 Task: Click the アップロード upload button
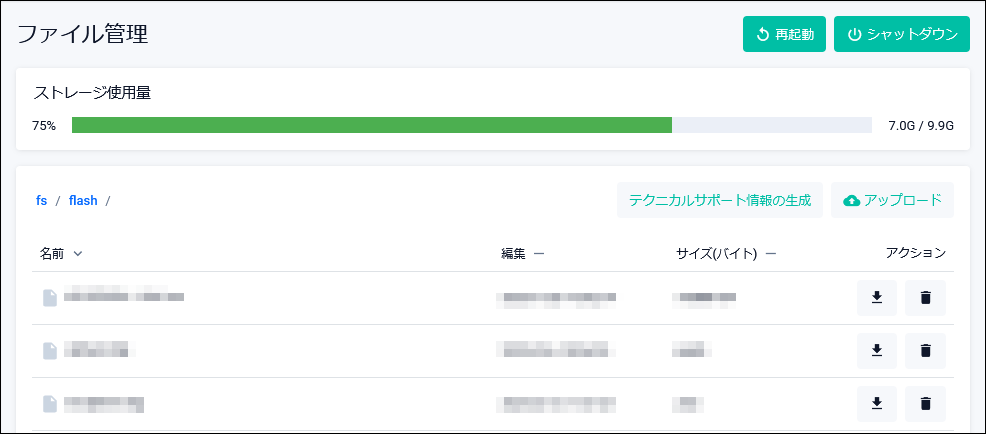892,201
